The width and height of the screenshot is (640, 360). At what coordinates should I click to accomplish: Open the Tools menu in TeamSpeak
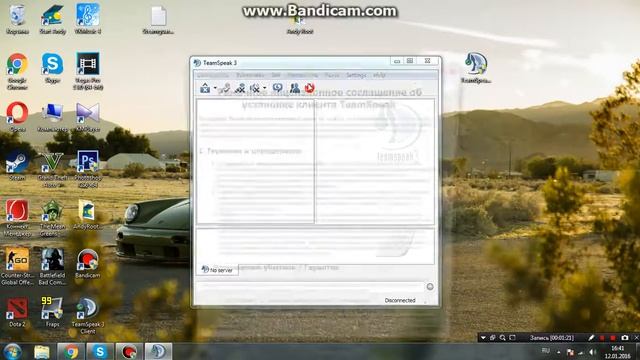pos(332,76)
